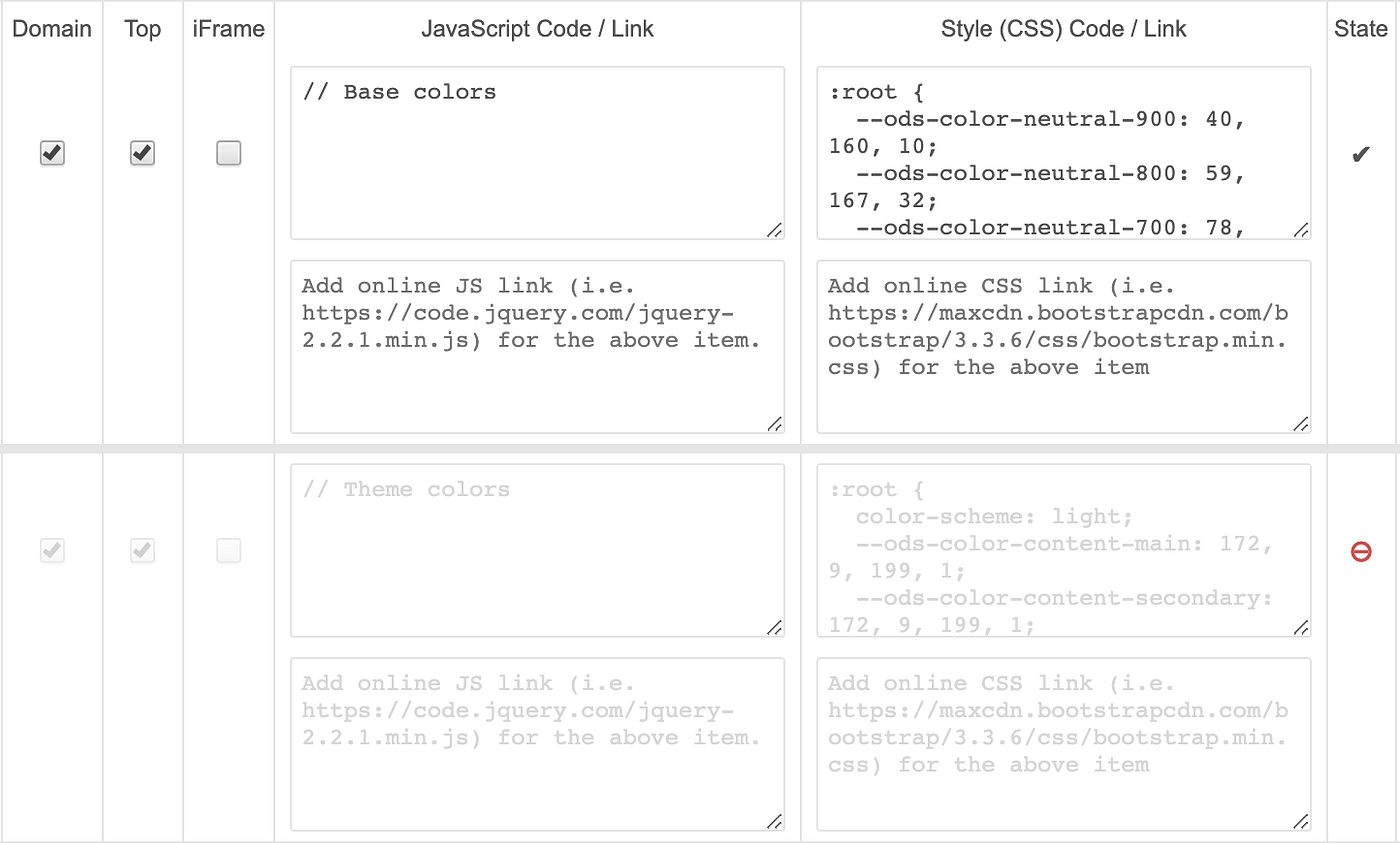Disable the Top checkbox on the first row

pyautogui.click(x=141, y=153)
